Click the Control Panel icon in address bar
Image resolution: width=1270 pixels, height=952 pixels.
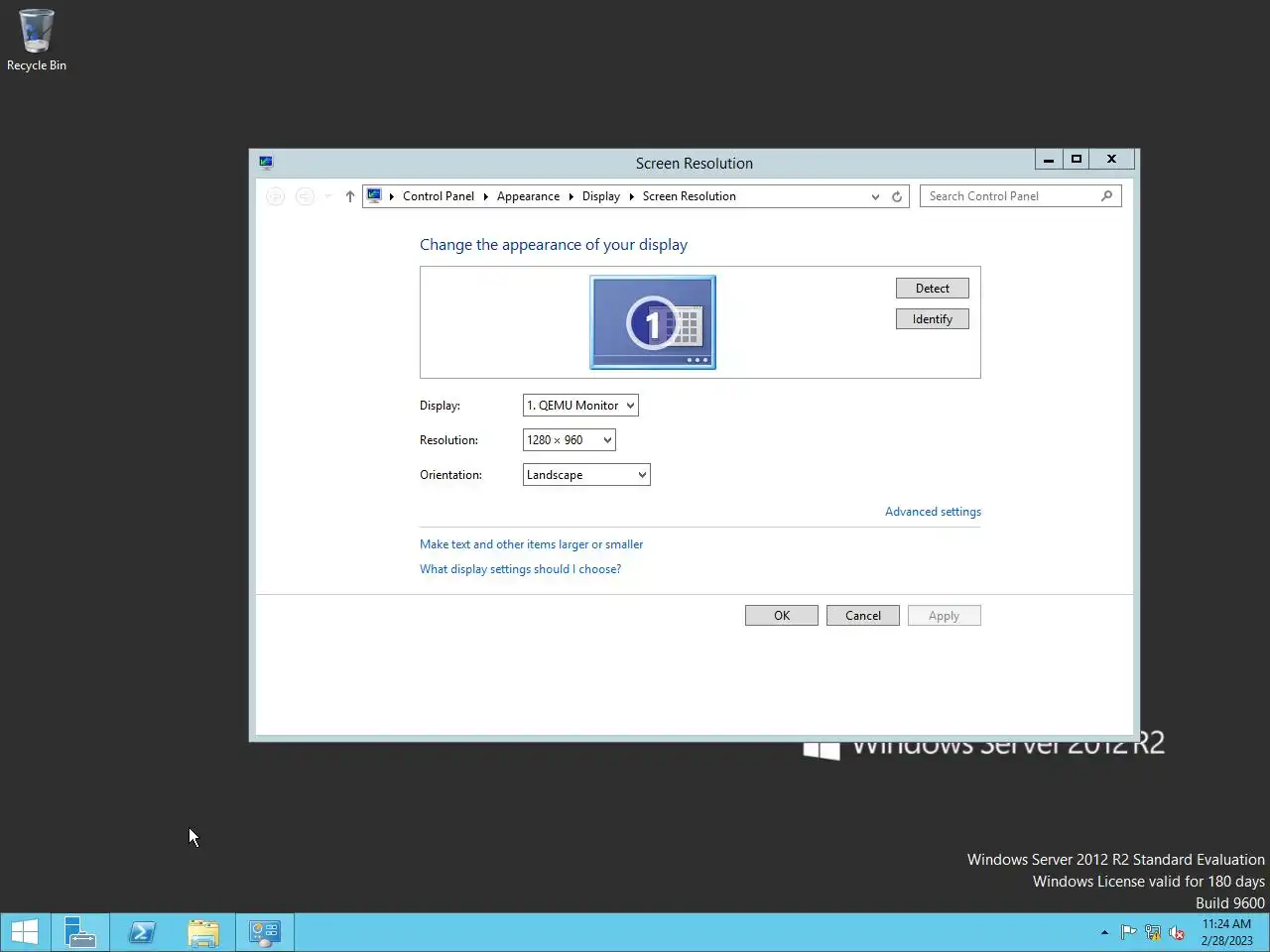pyautogui.click(x=374, y=196)
